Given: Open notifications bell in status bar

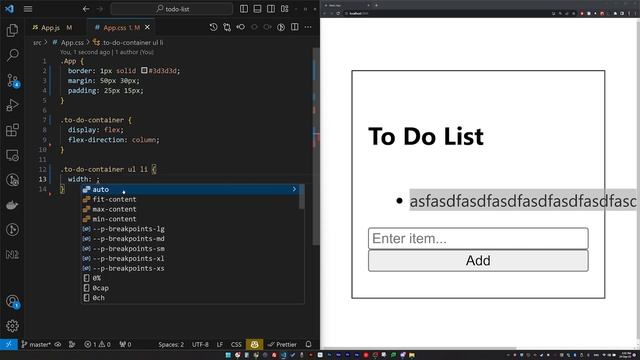Looking at the screenshot, I should (309, 344).
